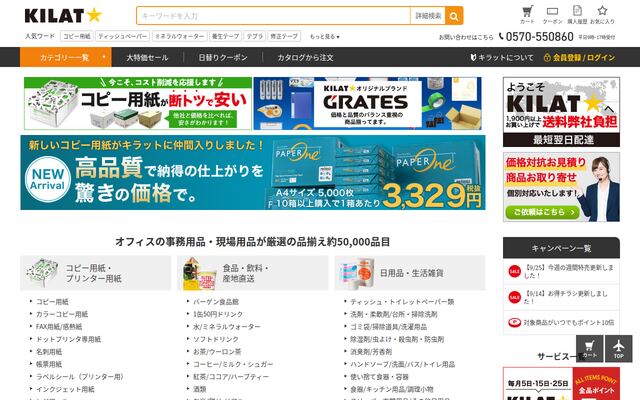Select the ミネラルウォーター keyword tag

coord(180,36)
